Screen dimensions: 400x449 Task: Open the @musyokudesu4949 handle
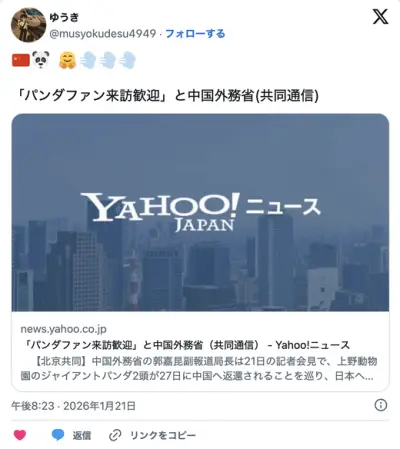[x=103, y=34]
